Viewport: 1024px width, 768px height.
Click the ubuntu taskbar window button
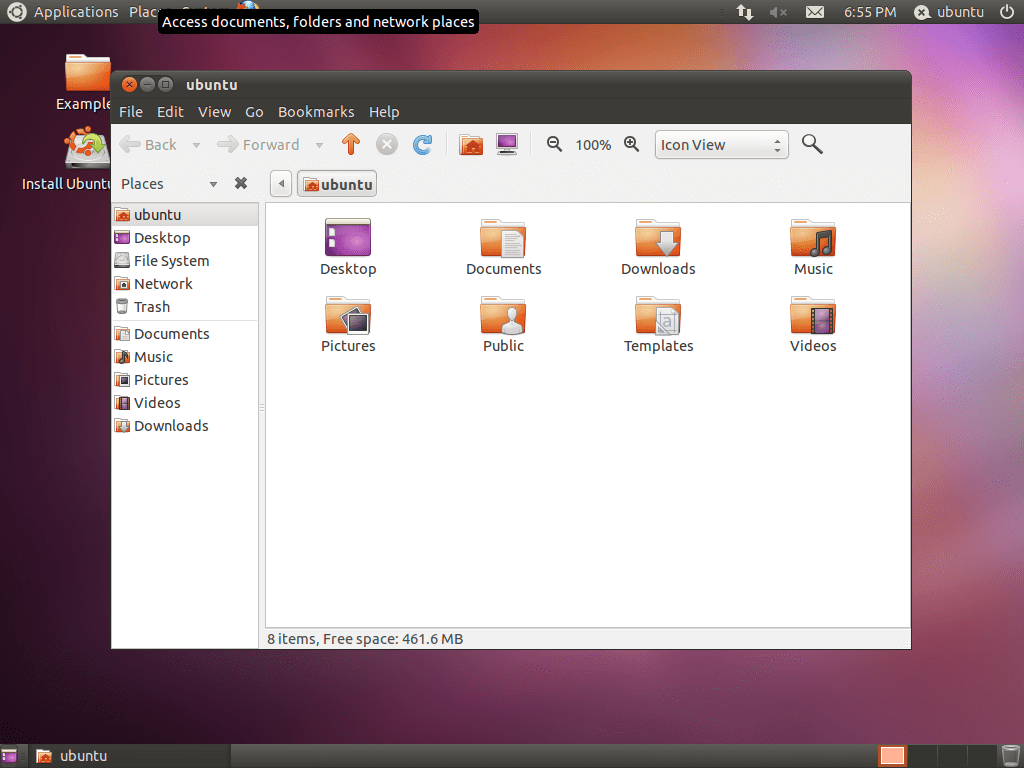(x=131, y=756)
